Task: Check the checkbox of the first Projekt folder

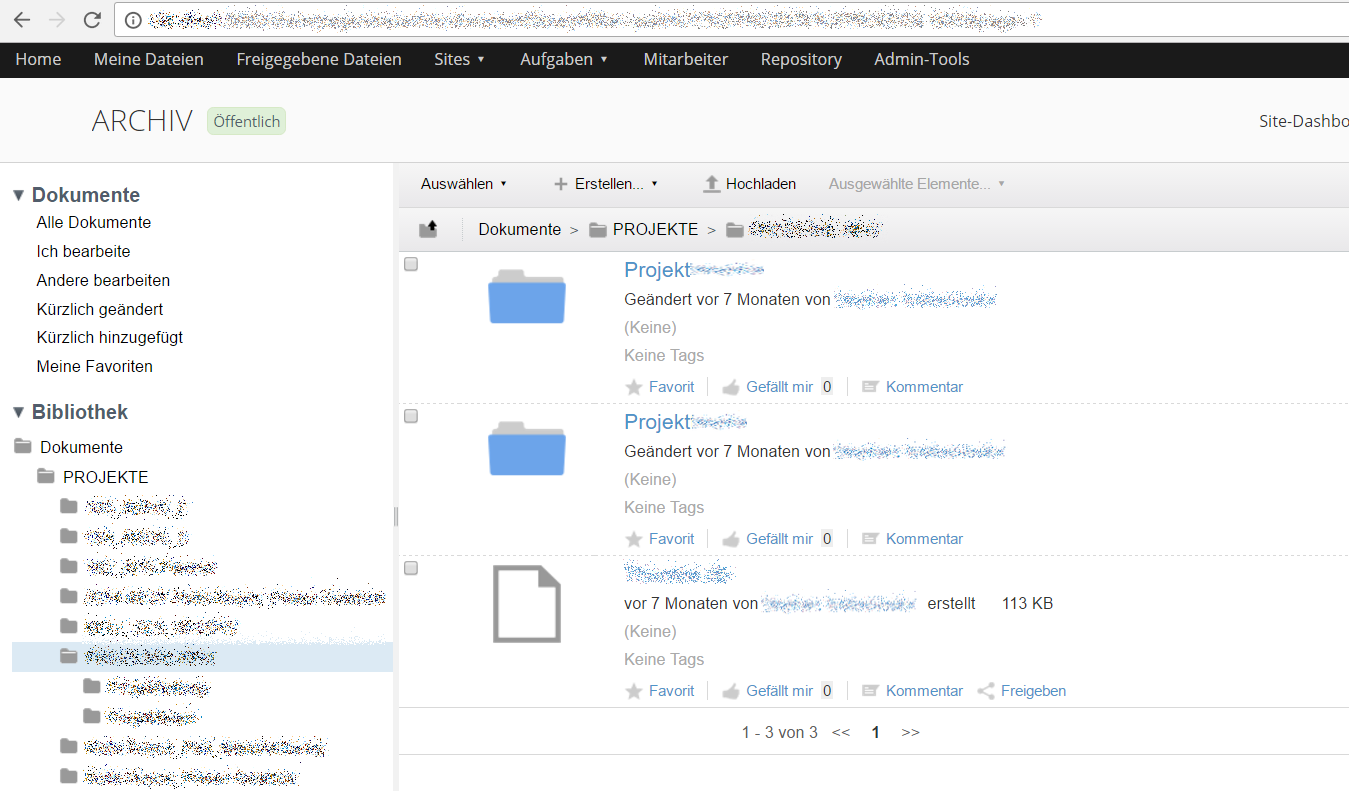Action: 410,263
